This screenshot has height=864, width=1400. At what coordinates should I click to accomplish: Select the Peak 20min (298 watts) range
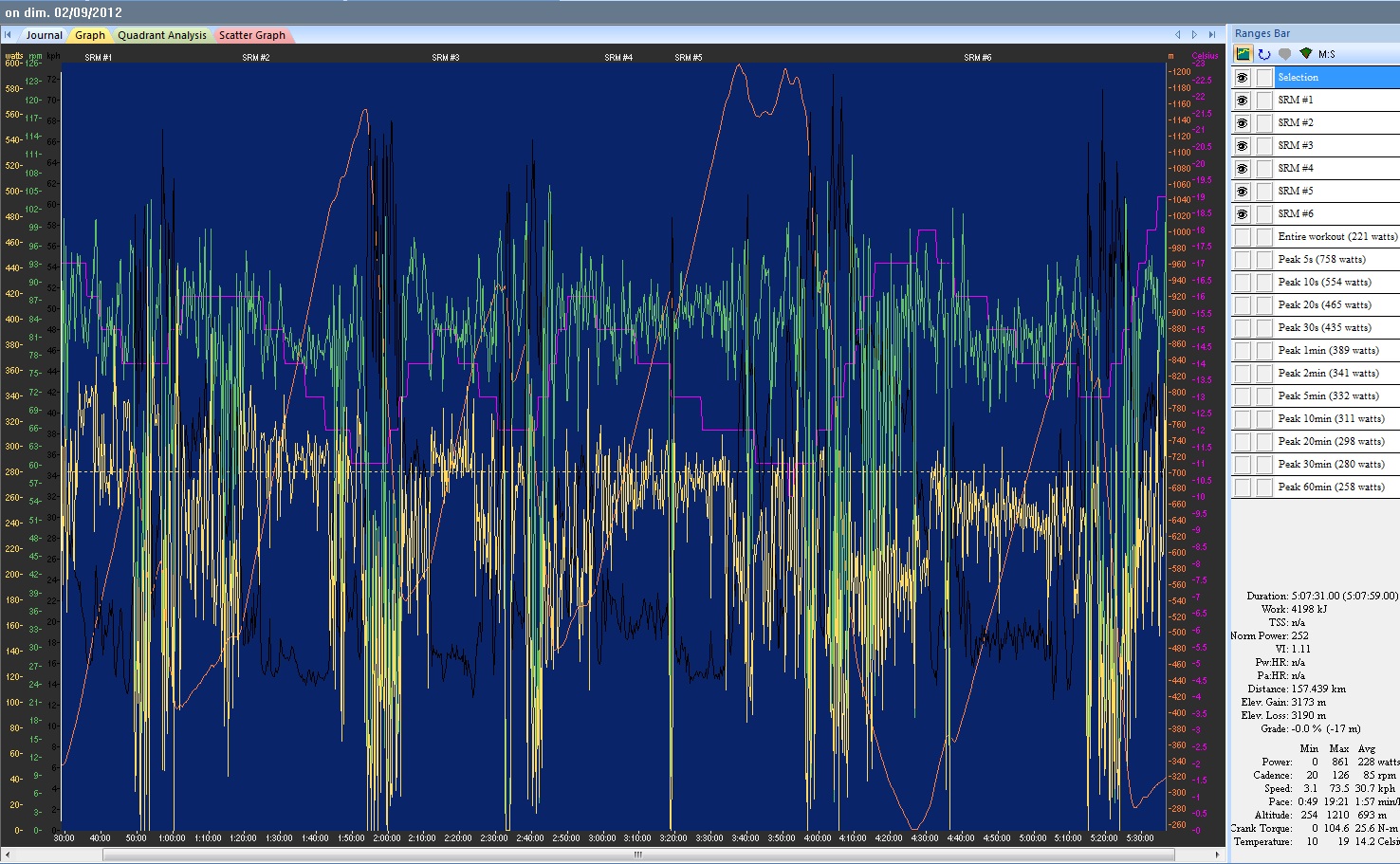click(1331, 442)
